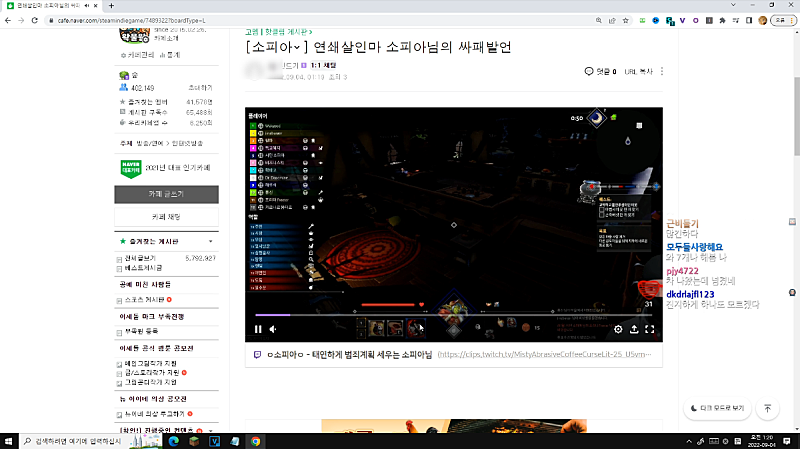The height and width of the screenshot is (449, 800).
Task: Expand the 즐겨찾는 게시판 dropdown arrow
Action: point(211,241)
